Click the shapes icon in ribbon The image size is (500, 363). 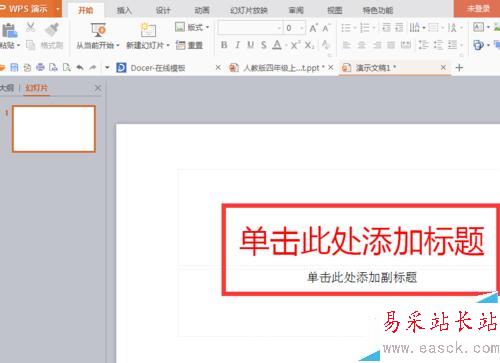[479, 45]
